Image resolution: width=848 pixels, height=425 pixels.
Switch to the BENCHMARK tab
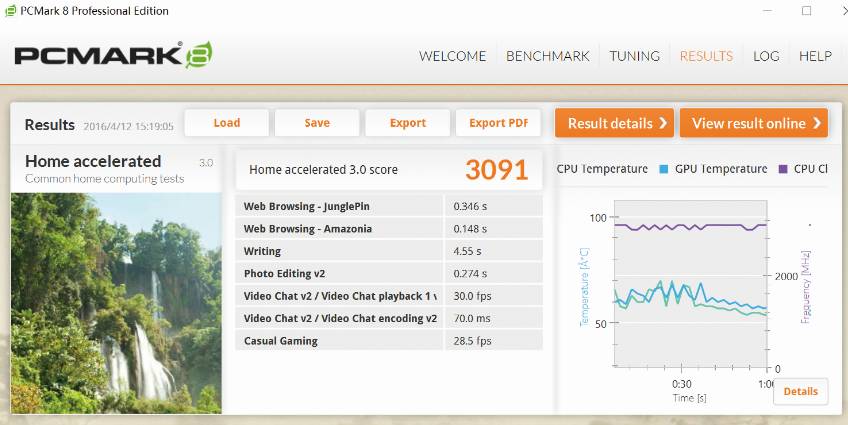coord(547,56)
